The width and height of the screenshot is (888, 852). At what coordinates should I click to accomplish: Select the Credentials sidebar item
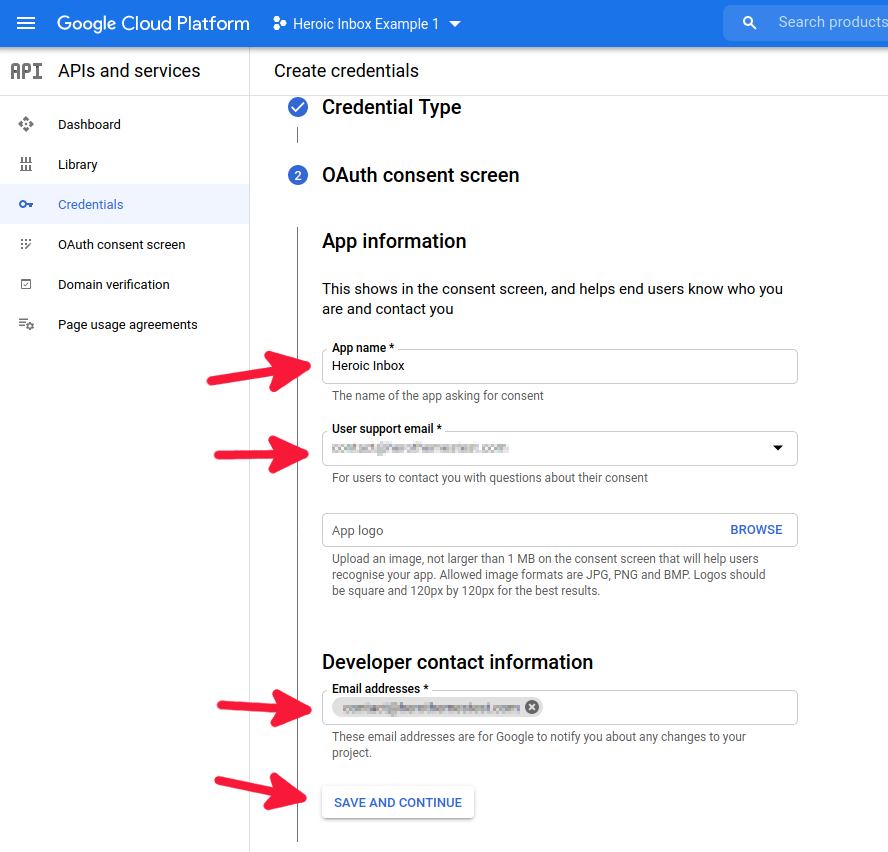coord(125,204)
